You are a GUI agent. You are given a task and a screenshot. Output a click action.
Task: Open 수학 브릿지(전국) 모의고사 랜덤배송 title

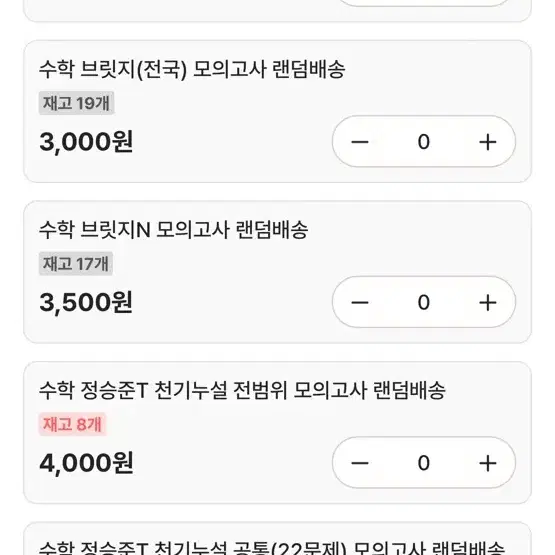coord(192,69)
